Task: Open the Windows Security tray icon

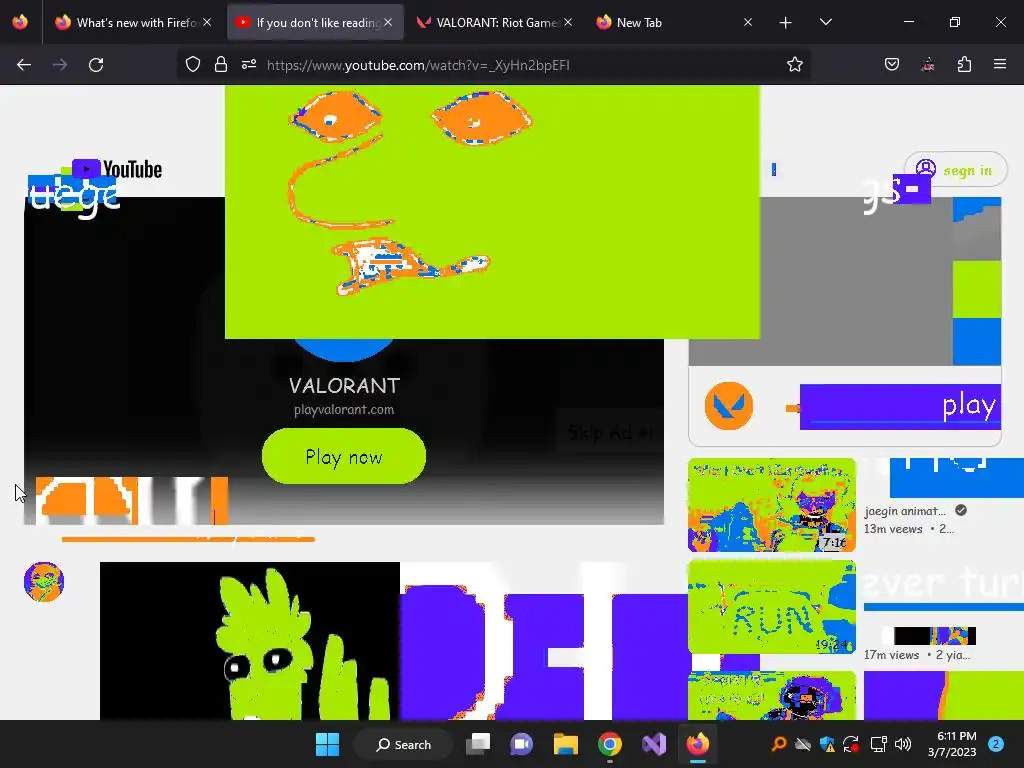Action: (827, 744)
